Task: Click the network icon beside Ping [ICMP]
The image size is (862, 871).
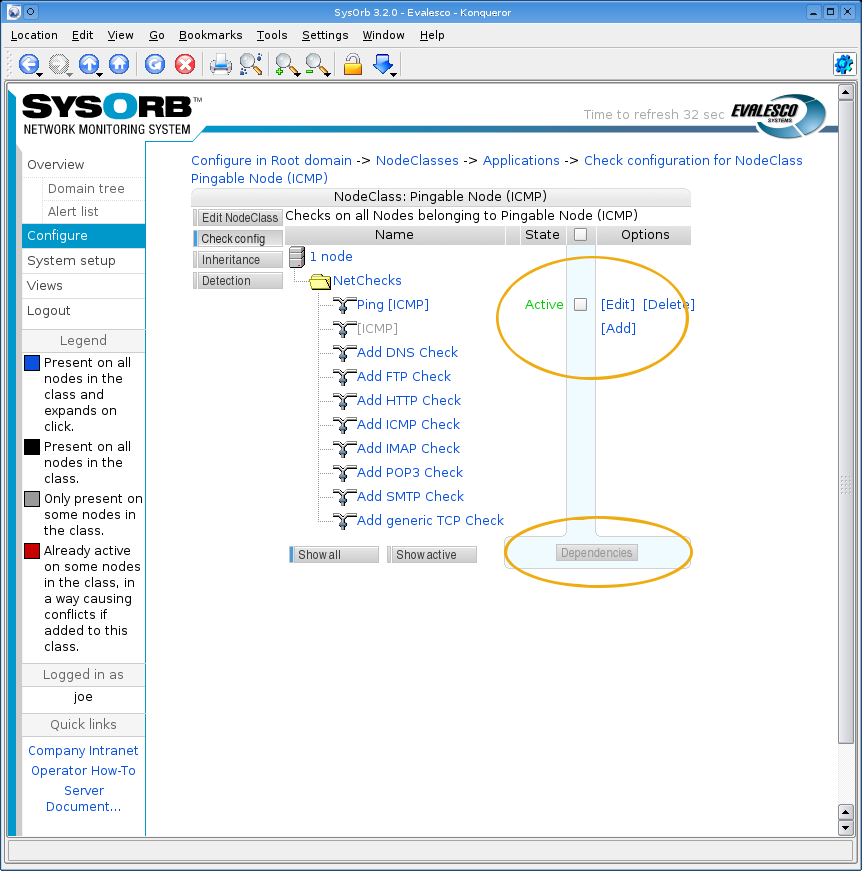Action: (x=344, y=305)
